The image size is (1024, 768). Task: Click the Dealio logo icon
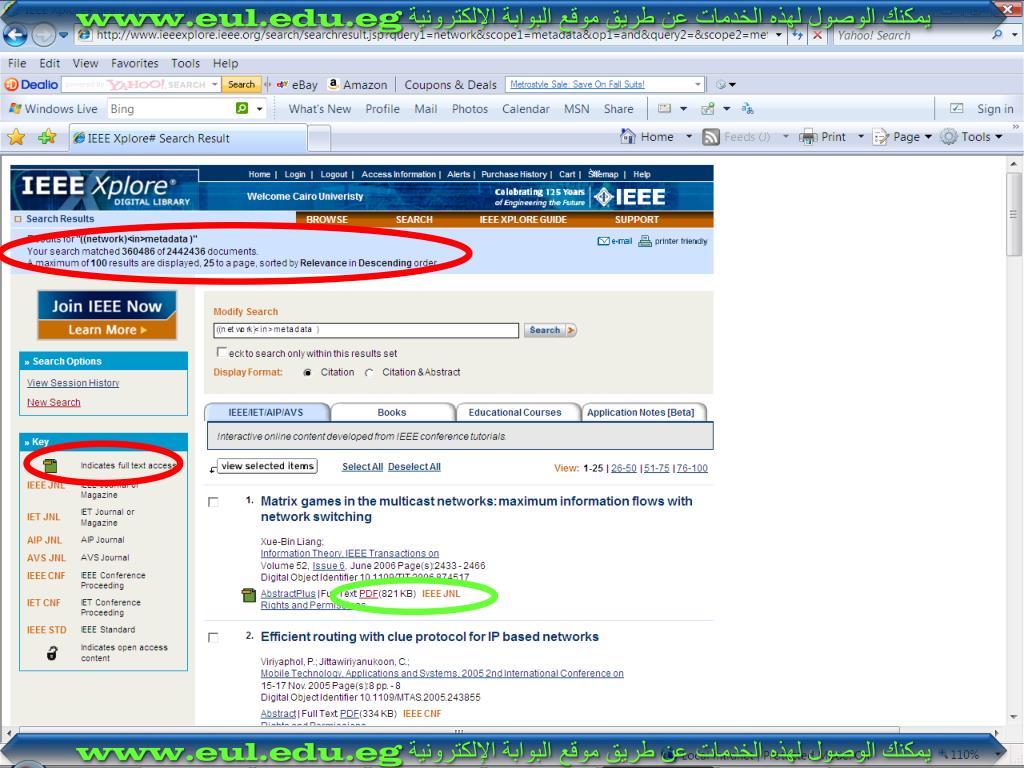click(31, 84)
